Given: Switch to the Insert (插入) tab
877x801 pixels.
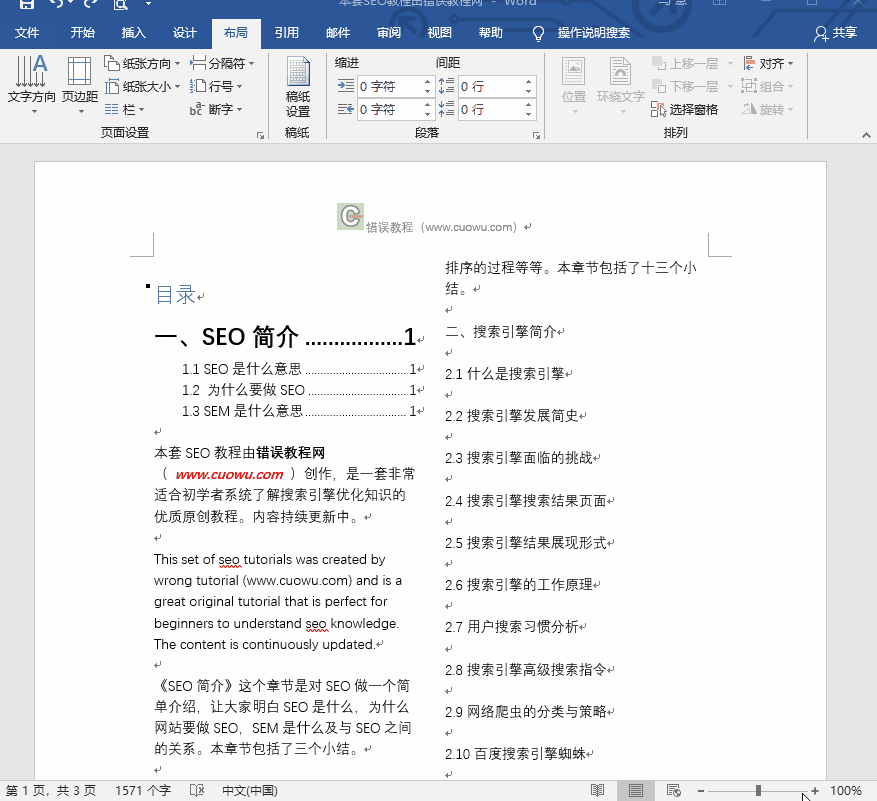Looking at the screenshot, I should (133, 32).
